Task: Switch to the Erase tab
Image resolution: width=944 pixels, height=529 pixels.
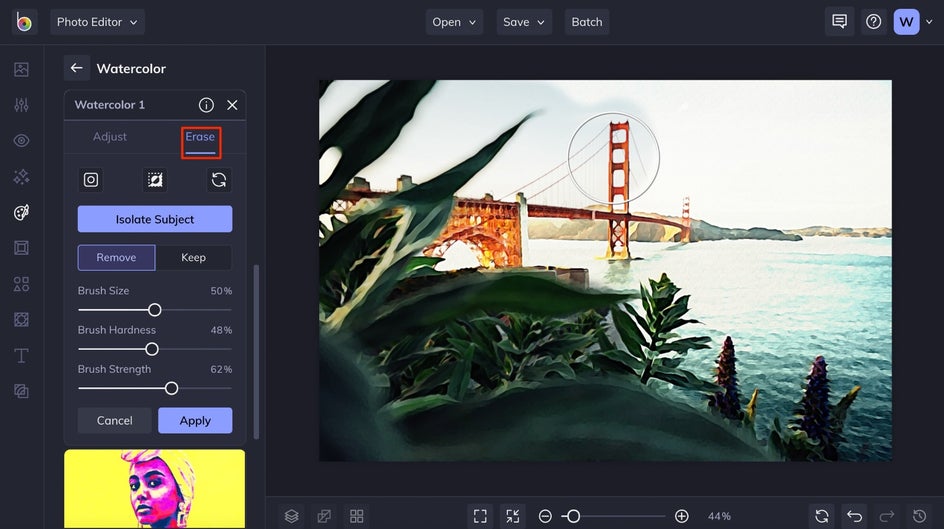Action: 200,137
